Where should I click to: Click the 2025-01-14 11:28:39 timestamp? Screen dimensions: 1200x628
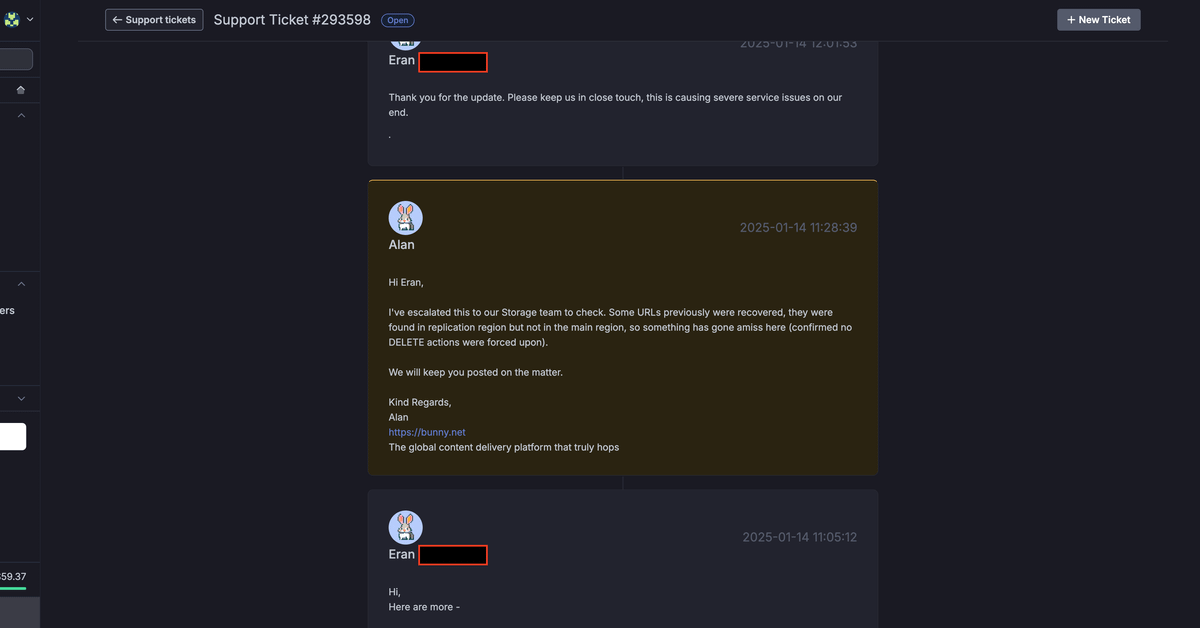798,228
